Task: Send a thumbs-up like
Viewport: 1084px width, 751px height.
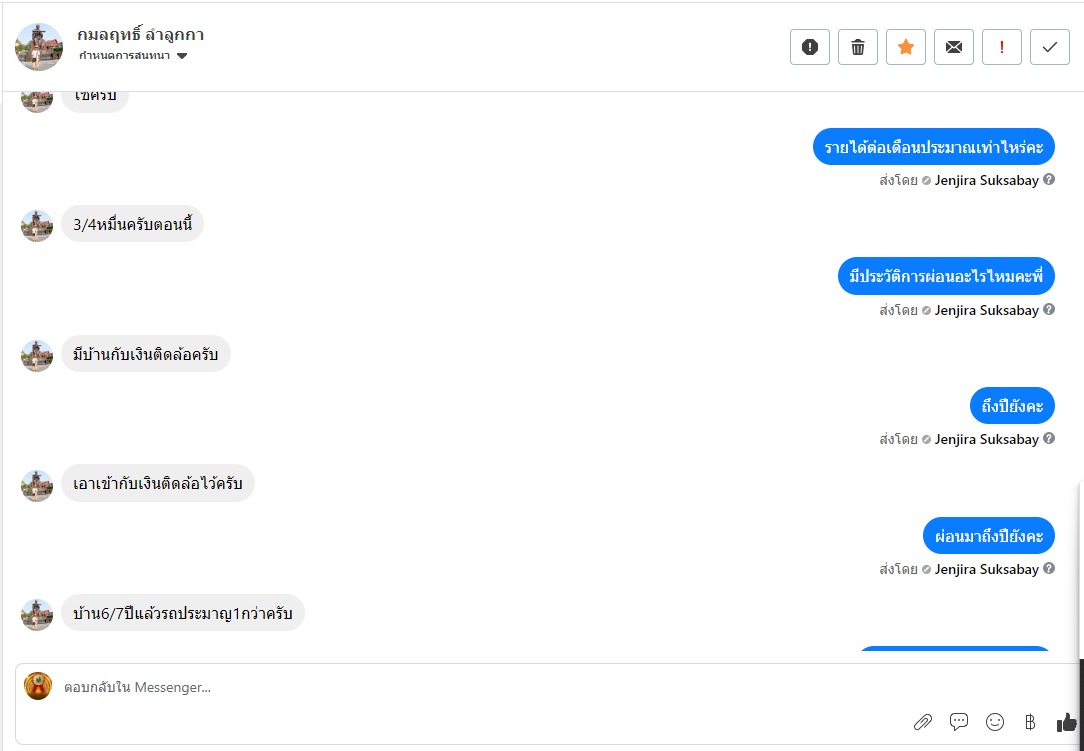Action: 1066,722
